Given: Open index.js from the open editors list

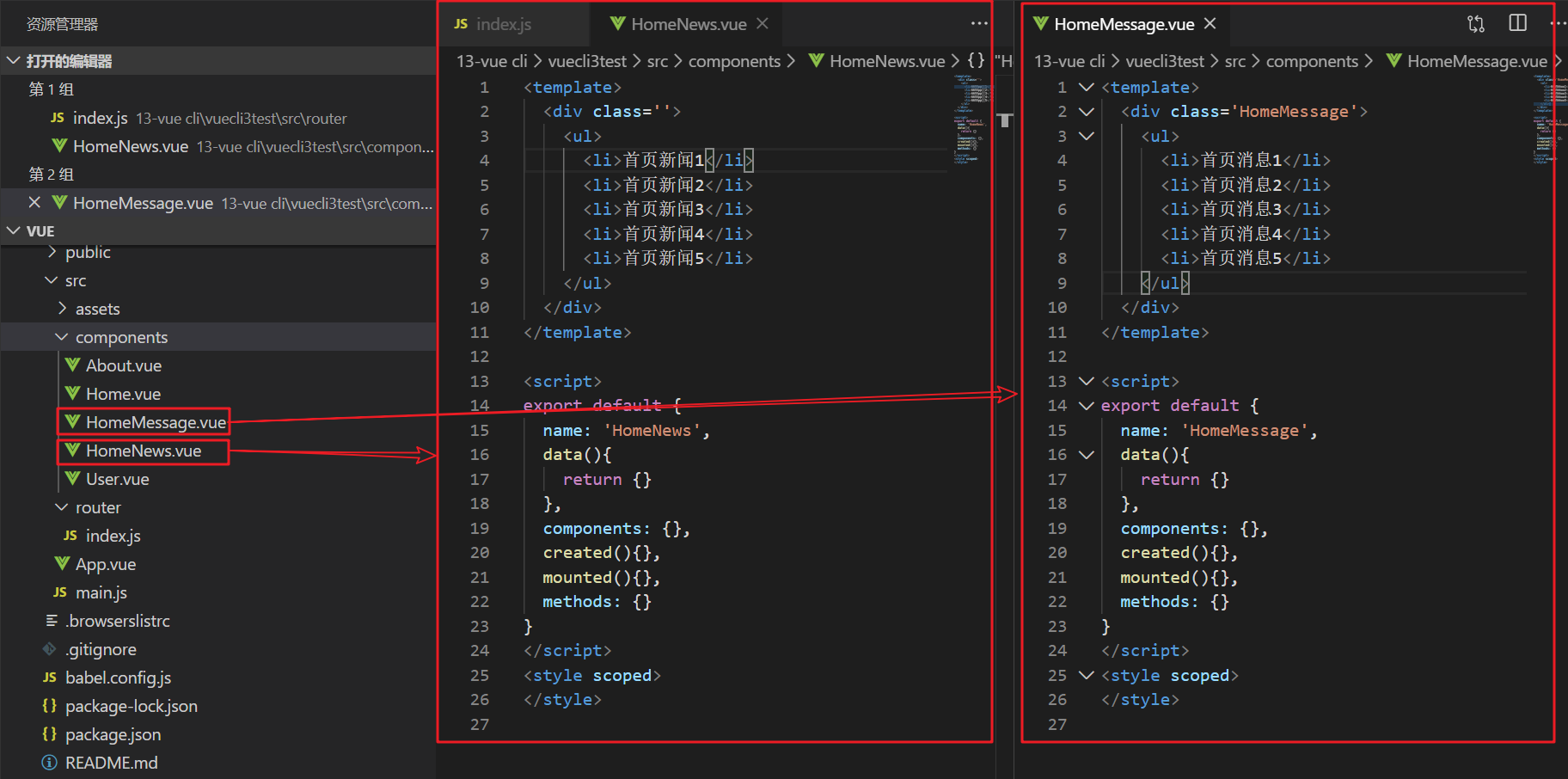Looking at the screenshot, I should (x=218, y=118).
